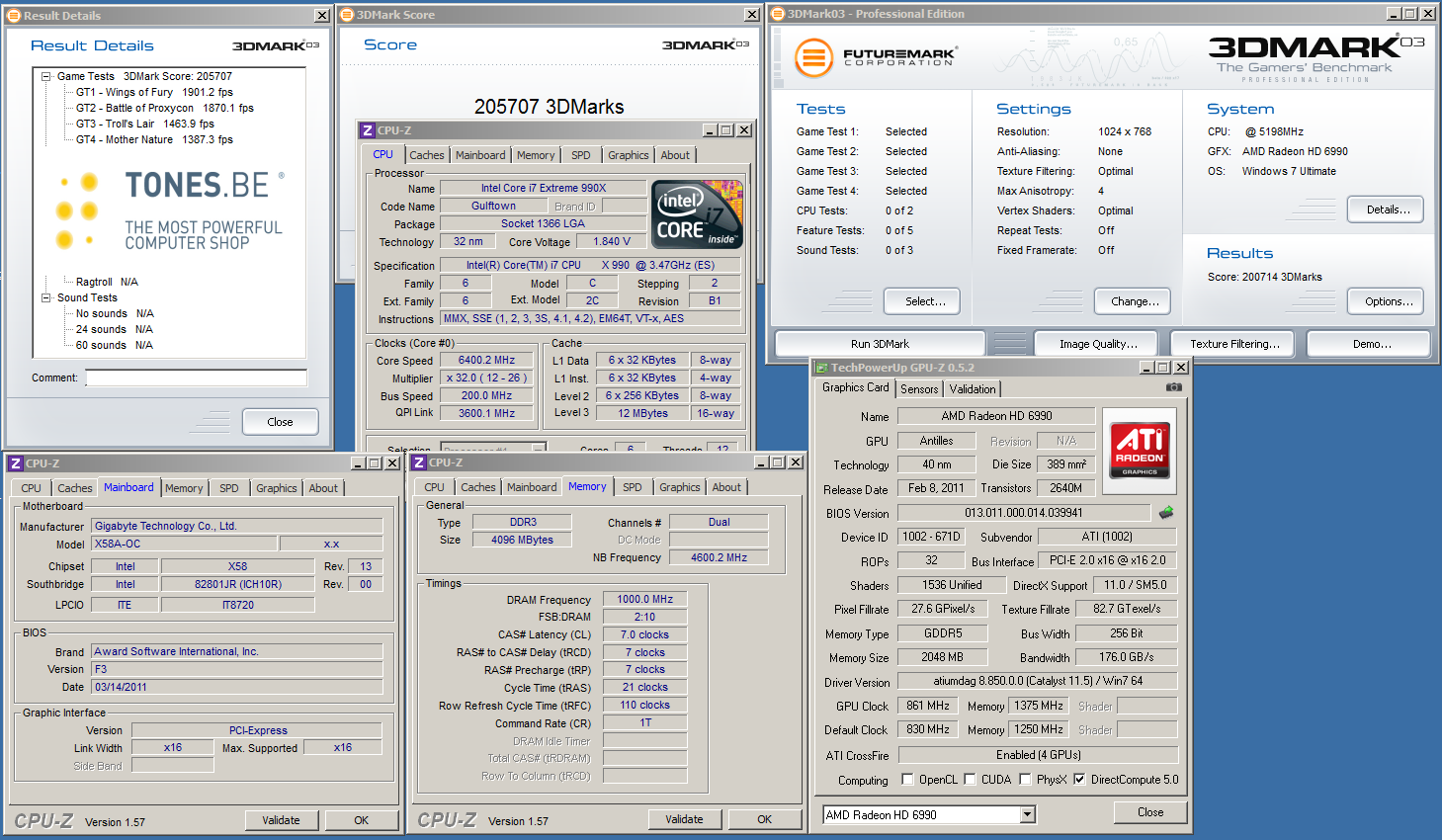Screen dimensions: 1442x840
Task: Collapse the Sound Tests tree node
Action: point(45,297)
